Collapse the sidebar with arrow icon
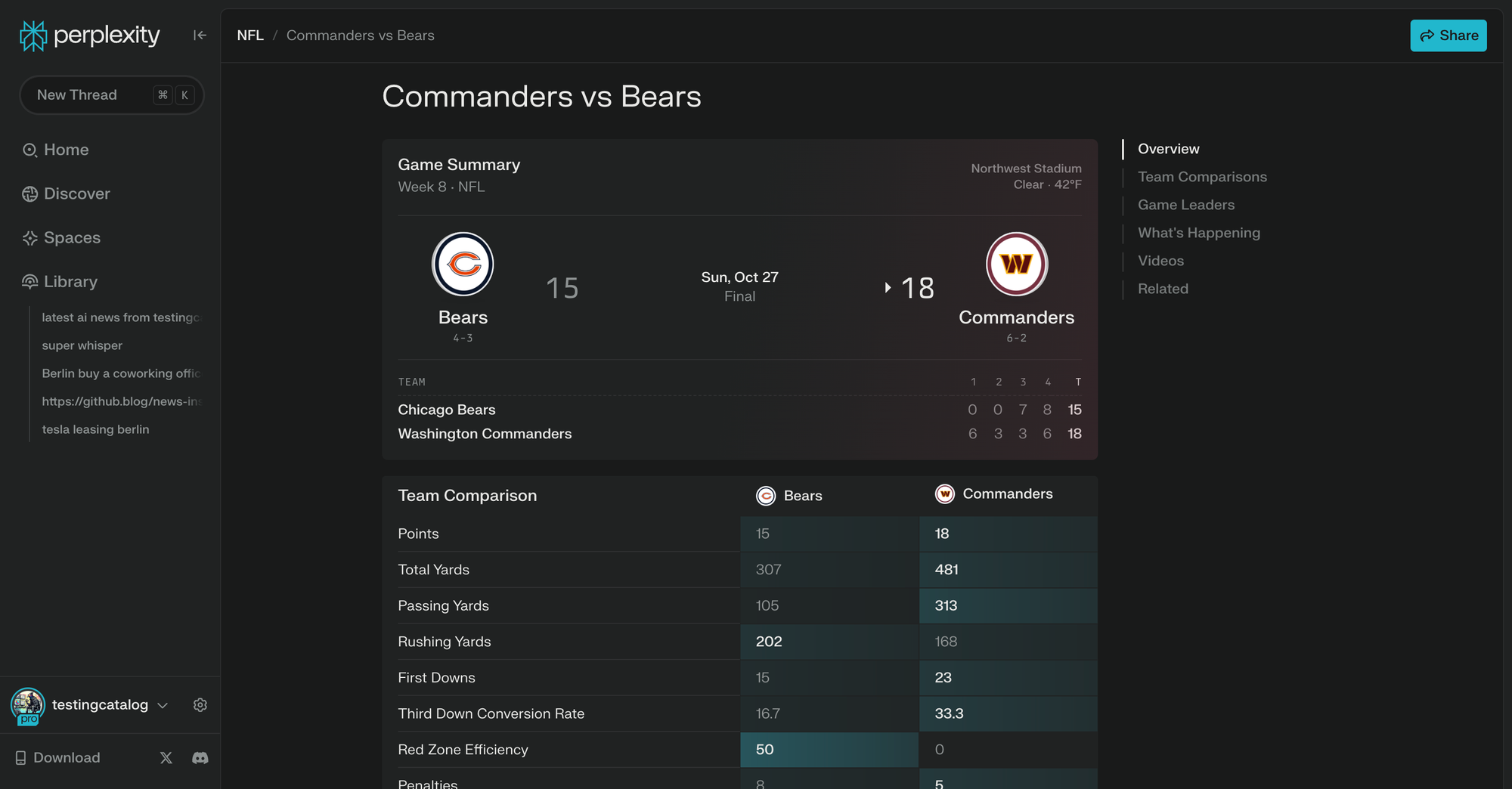The width and height of the screenshot is (1512, 789). (x=200, y=36)
